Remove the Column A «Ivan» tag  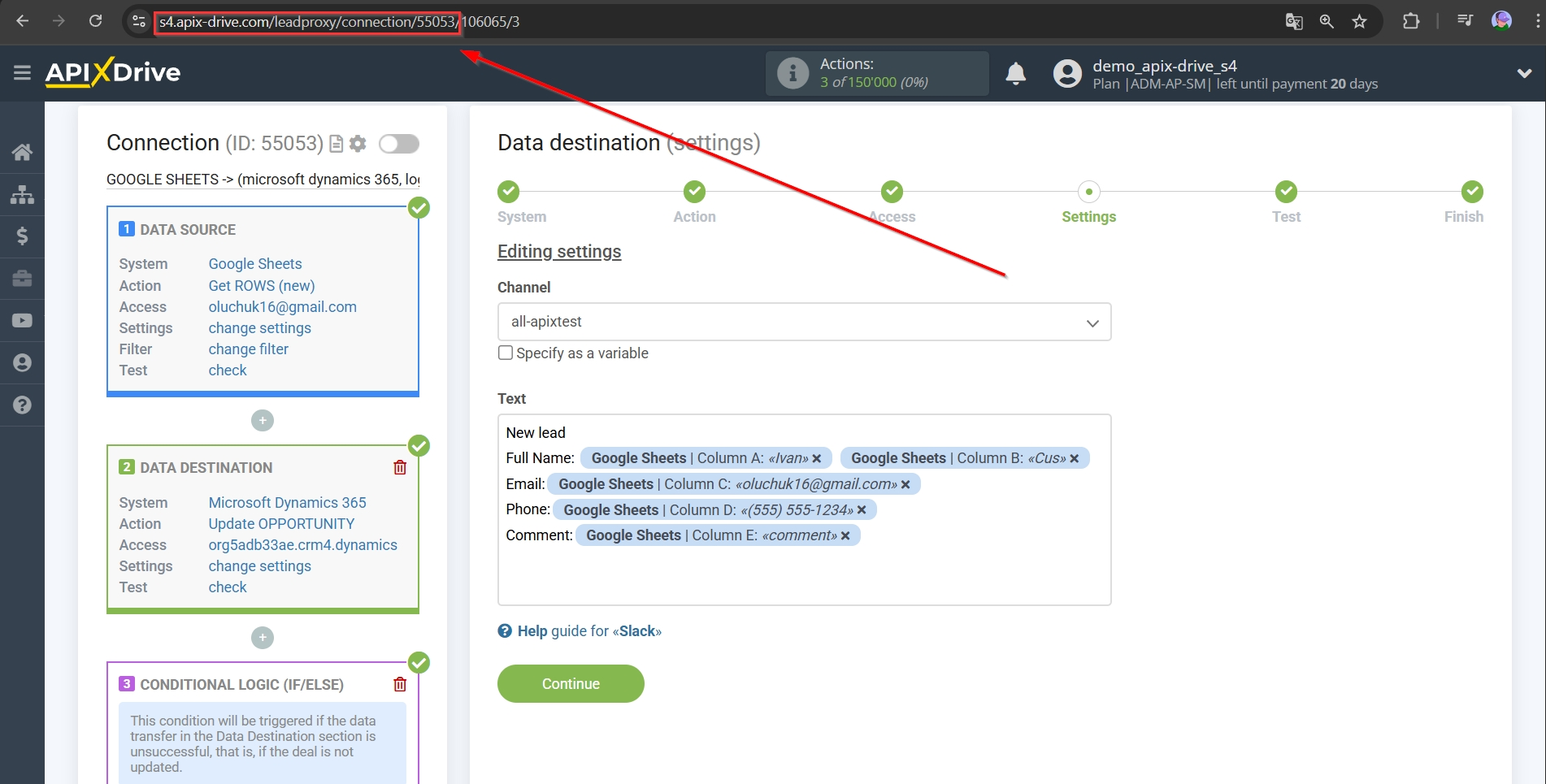click(817, 459)
